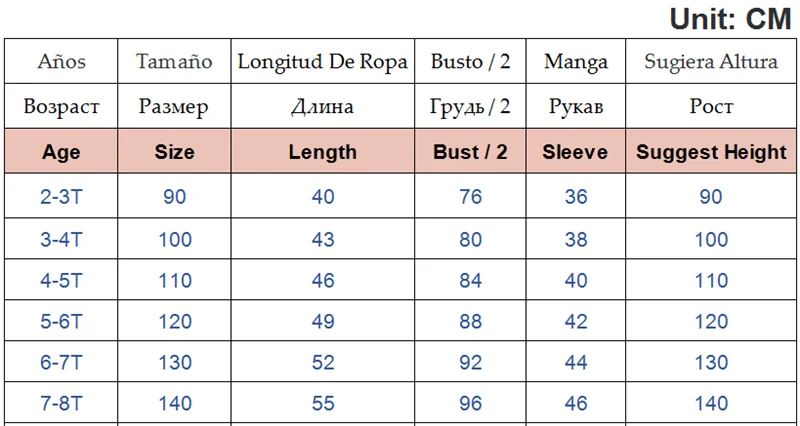
Task: Select the Russian 'Возраст' header cell
Action: coord(61,106)
